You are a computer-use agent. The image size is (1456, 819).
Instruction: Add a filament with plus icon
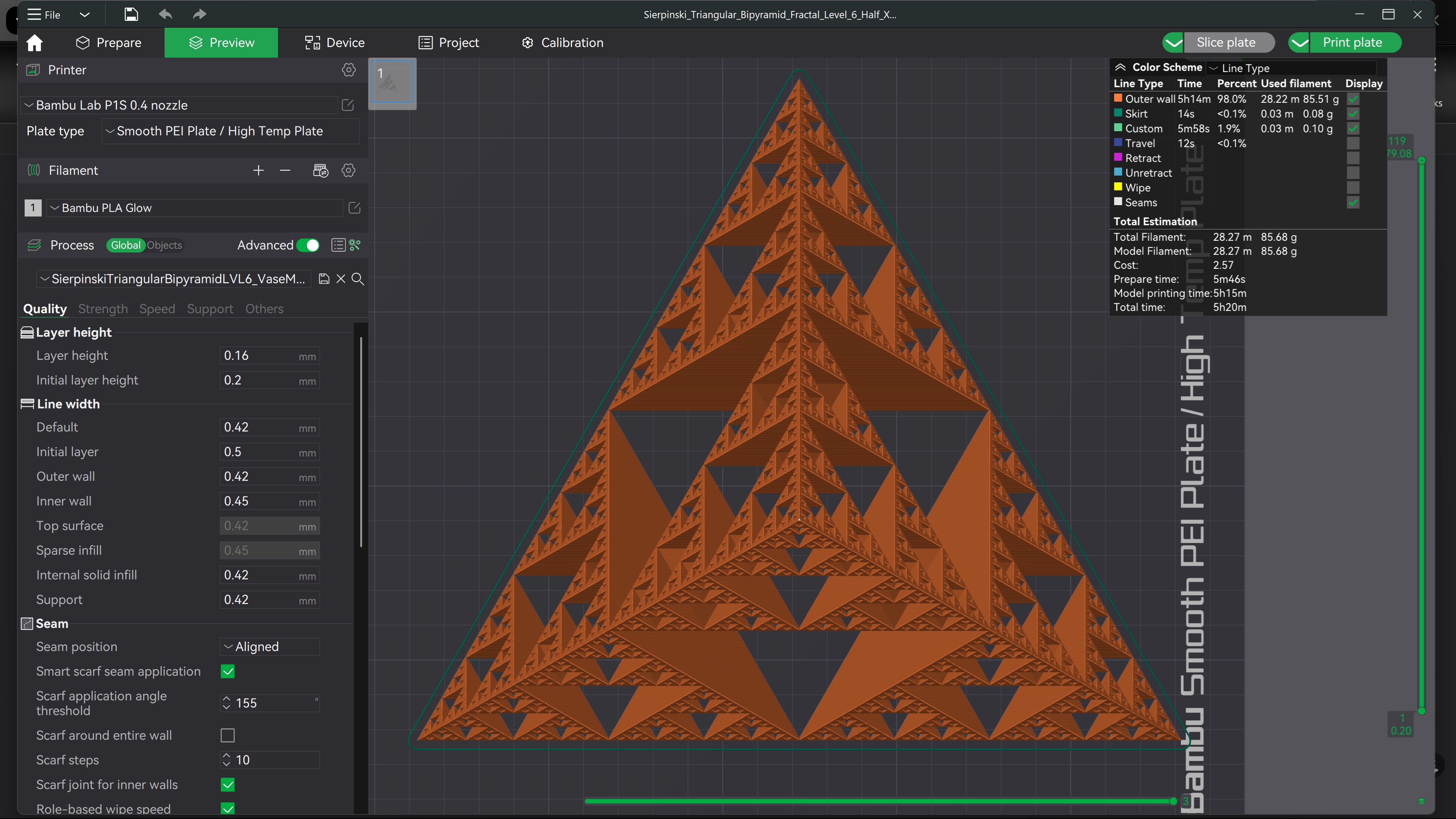[x=258, y=170]
